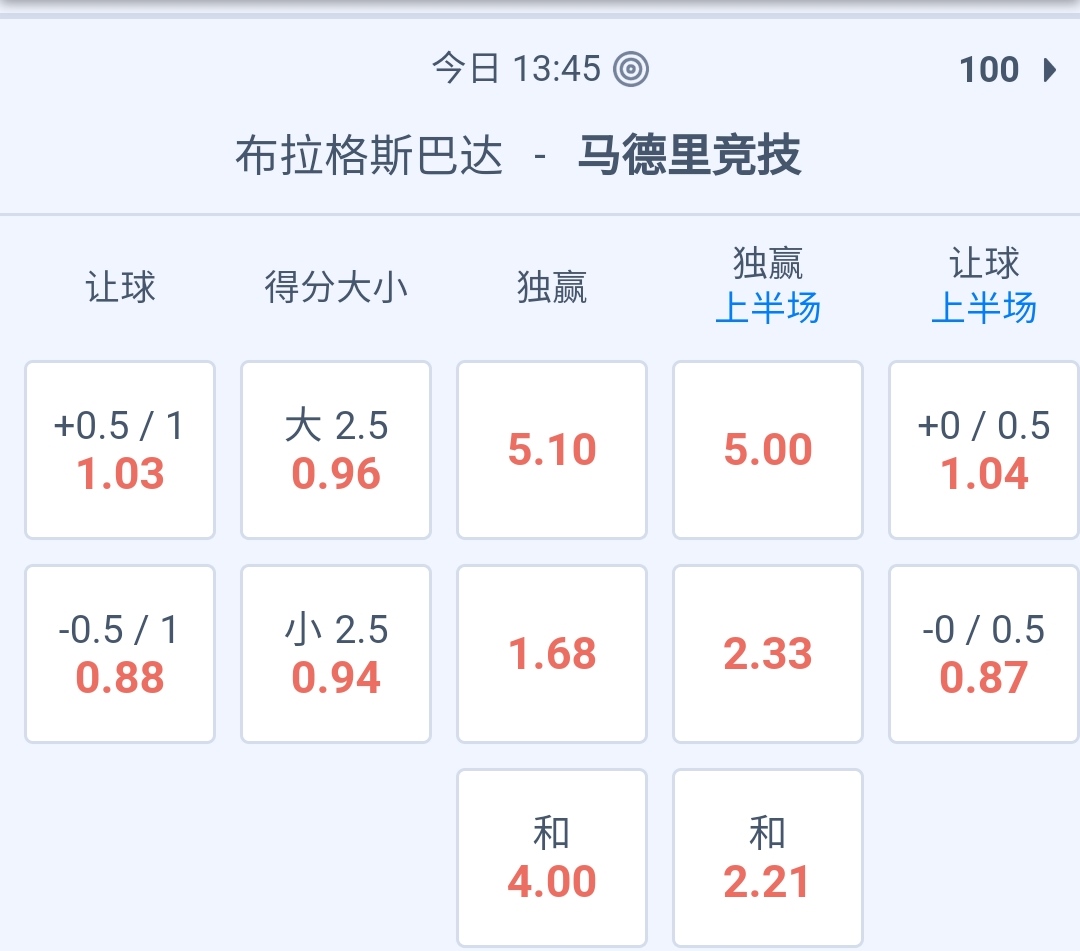Pick first-half win odds 5.00

pyautogui.click(x=768, y=450)
